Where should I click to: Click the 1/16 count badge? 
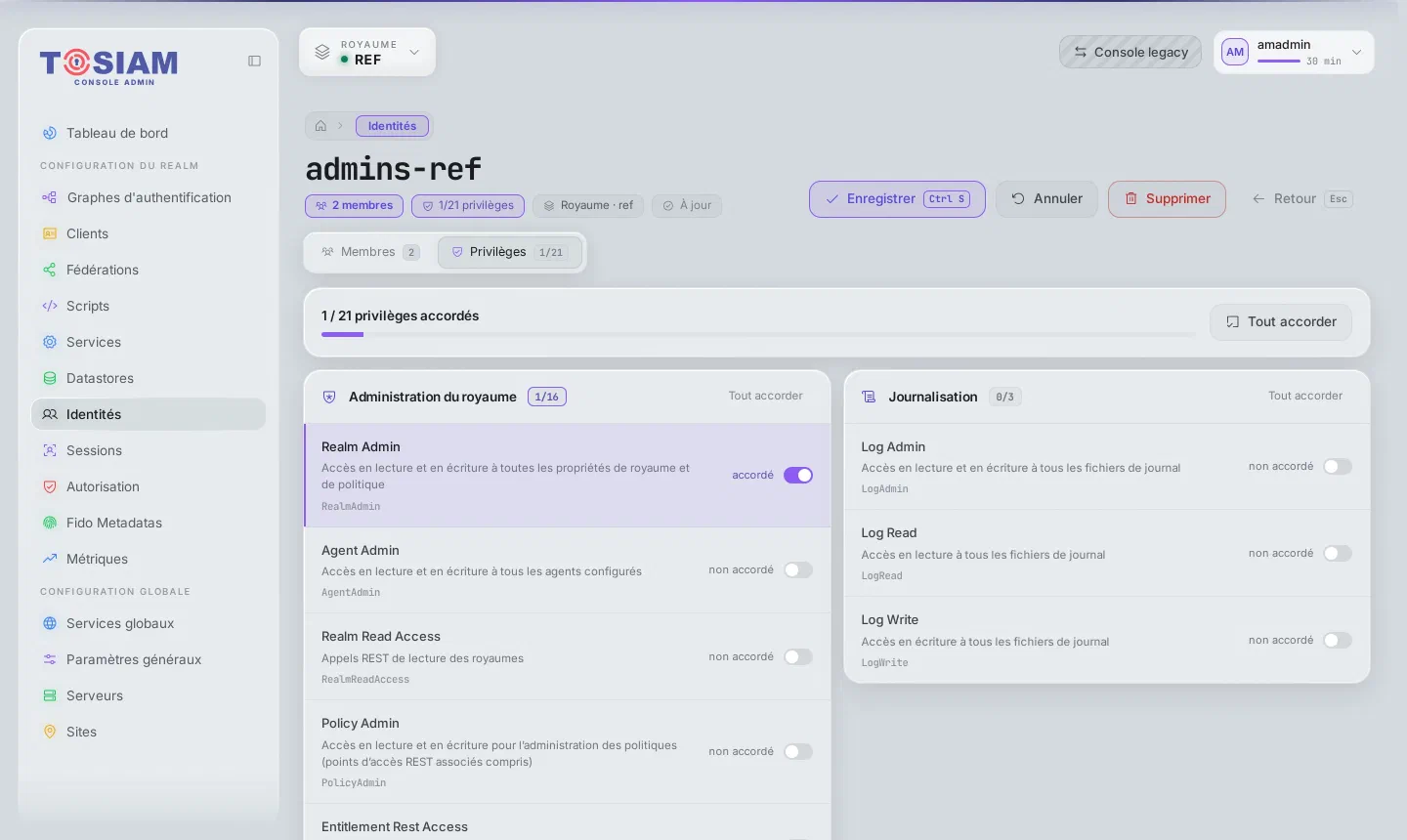(547, 397)
